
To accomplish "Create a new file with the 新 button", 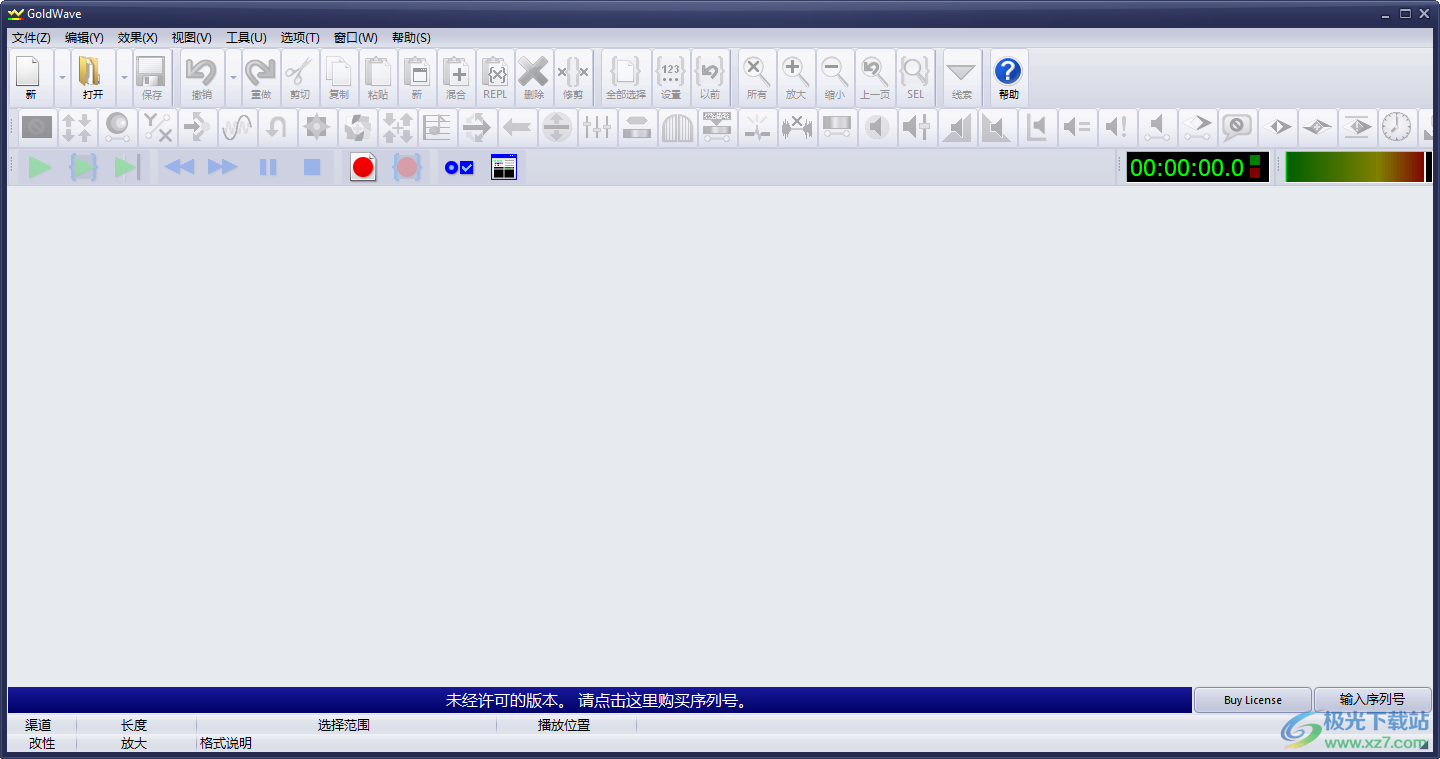I will [31, 78].
